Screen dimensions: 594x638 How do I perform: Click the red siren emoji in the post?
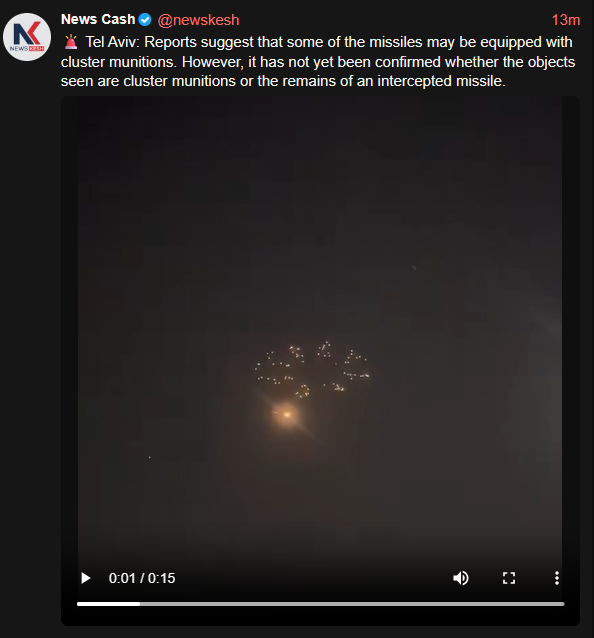pyautogui.click(x=71, y=42)
